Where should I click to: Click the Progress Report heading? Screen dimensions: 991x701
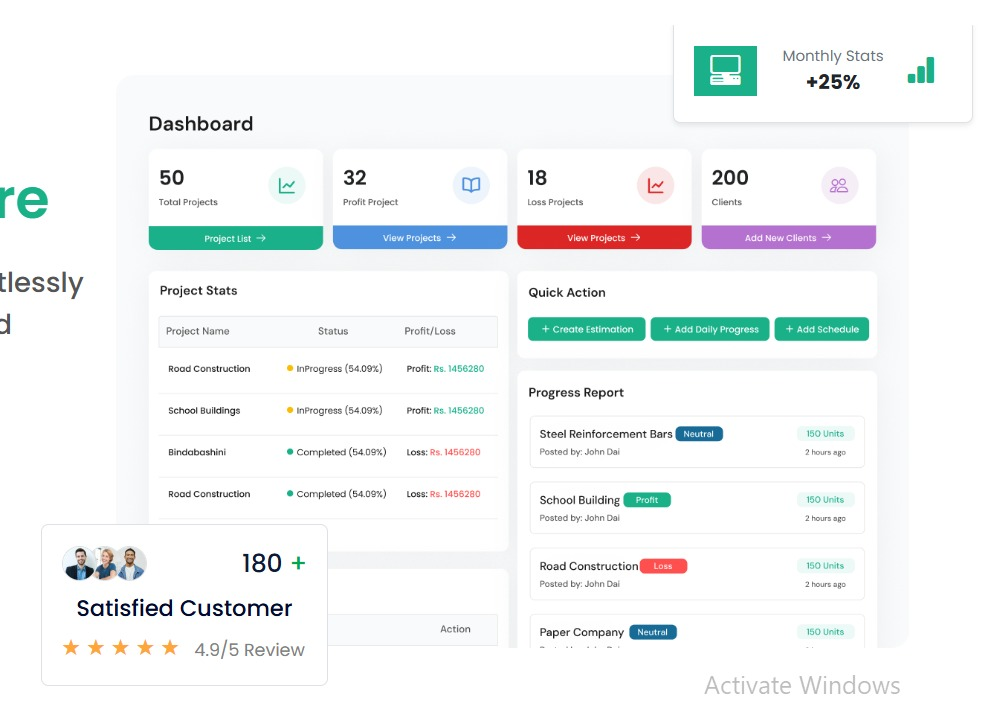[576, 393]
